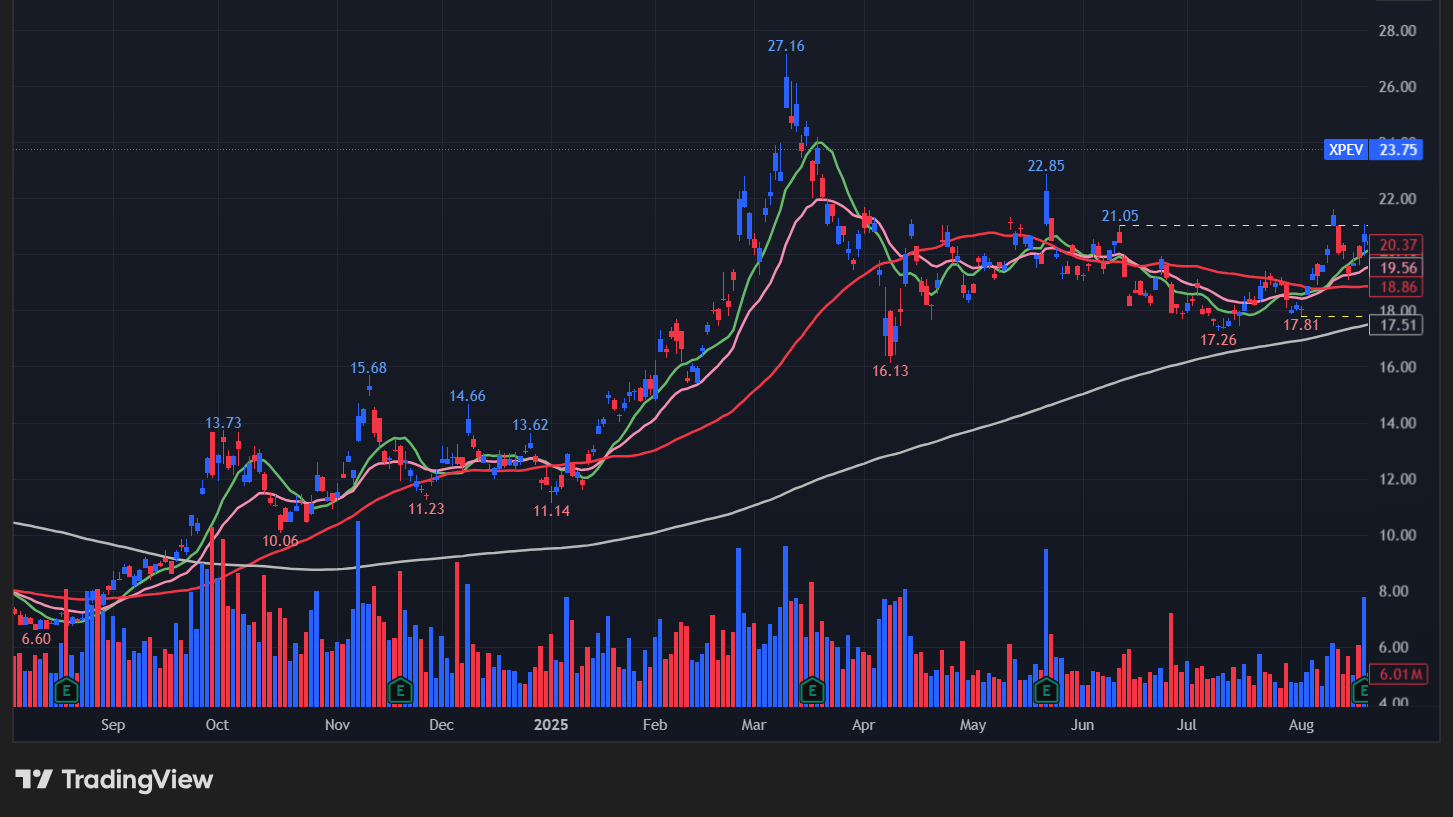Click the earnings E marker in late March

tap(812, 690)
